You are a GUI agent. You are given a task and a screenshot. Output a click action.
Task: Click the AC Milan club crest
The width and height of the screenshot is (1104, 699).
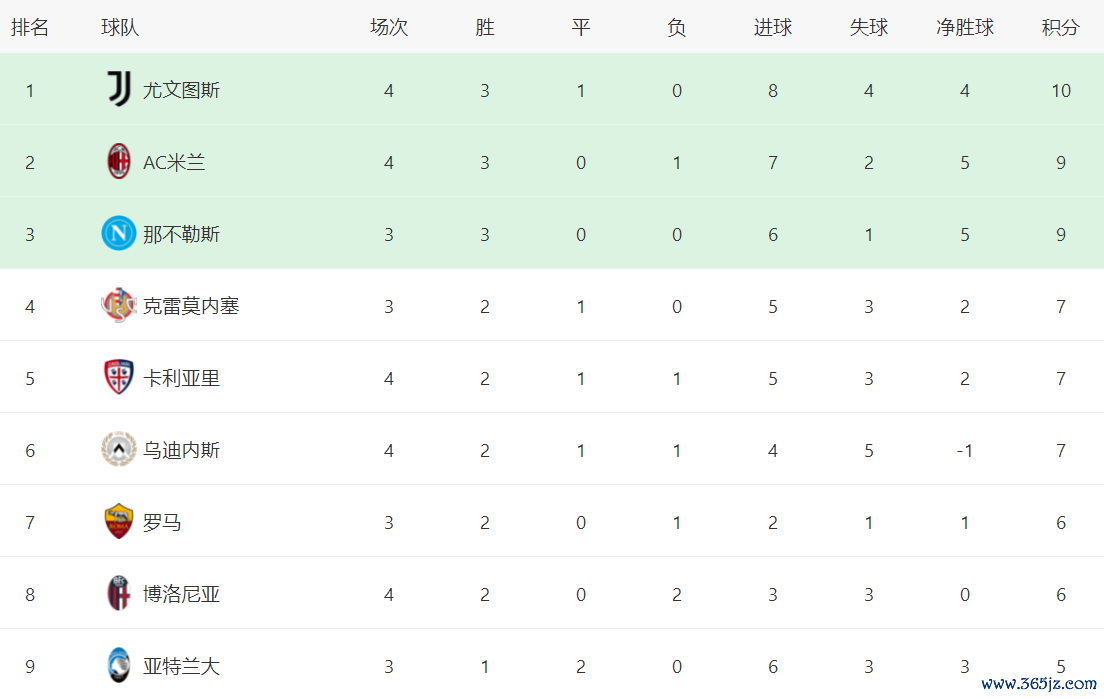[119, 162]
